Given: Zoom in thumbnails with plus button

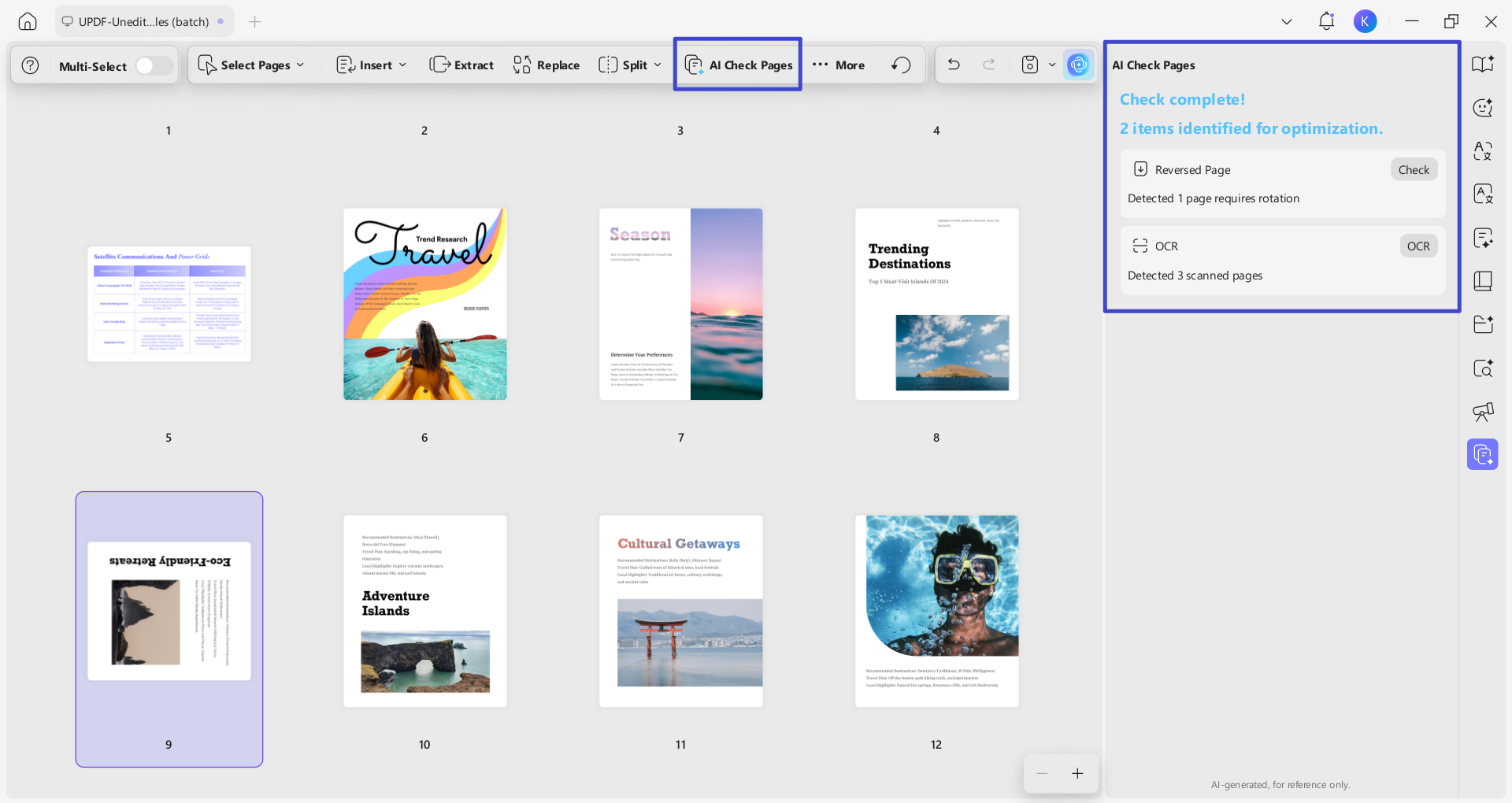Looking at the screenshot, I should pos(1077,773).
